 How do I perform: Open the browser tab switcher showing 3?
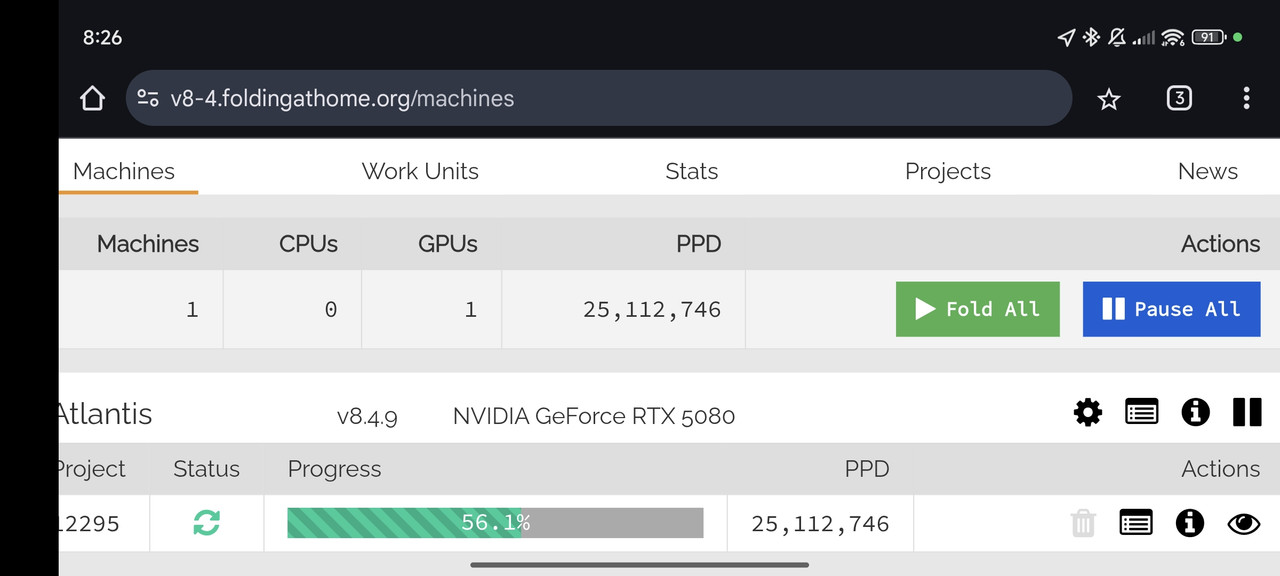tap(1179, 98)
